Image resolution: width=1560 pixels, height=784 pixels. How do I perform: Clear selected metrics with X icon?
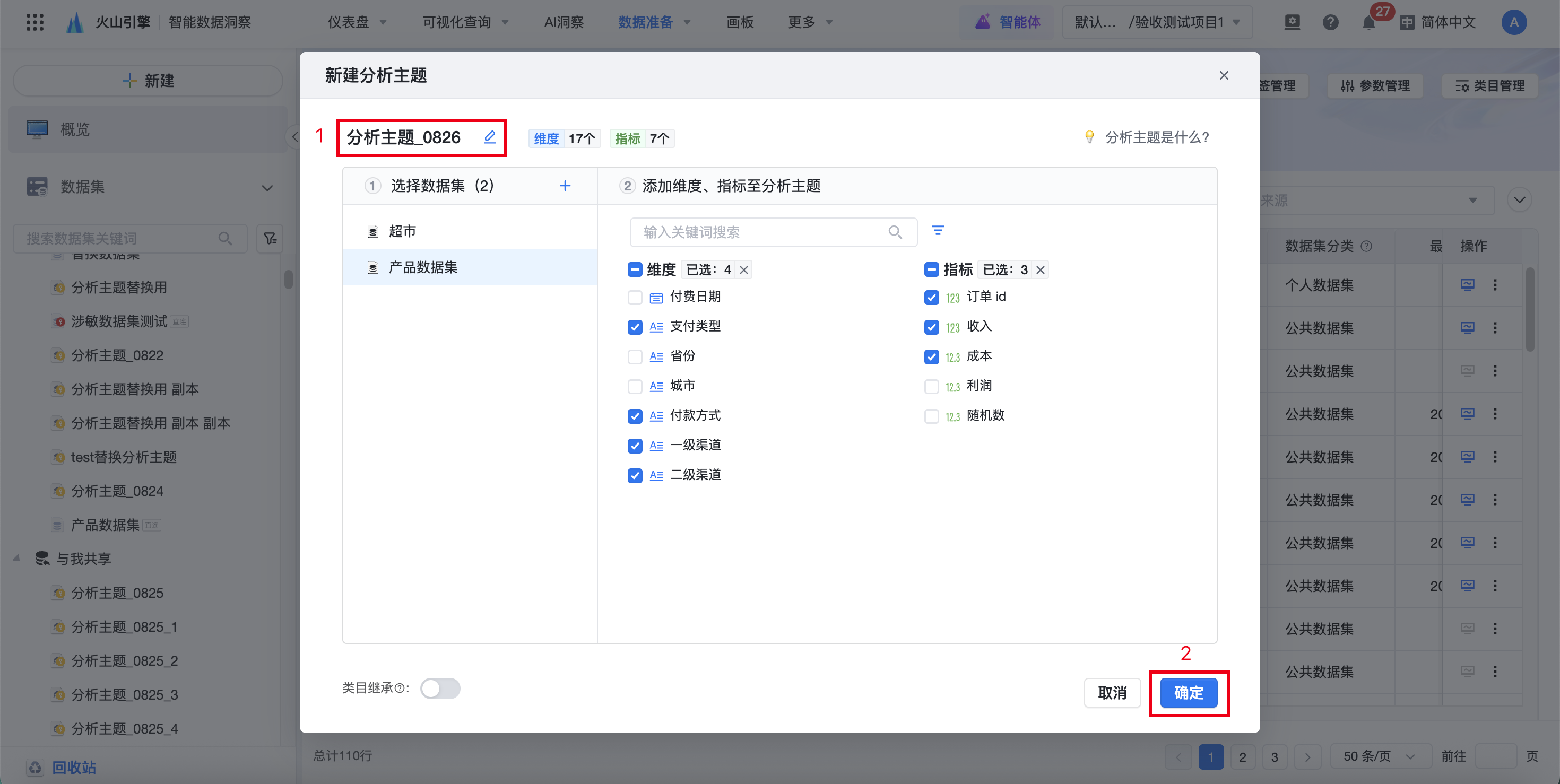(1040, 270)
